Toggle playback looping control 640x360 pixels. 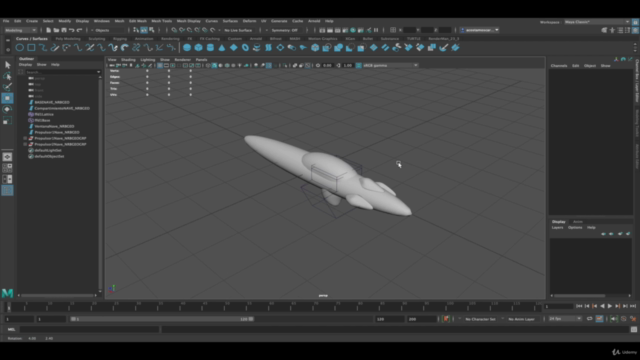pos(590,319)
